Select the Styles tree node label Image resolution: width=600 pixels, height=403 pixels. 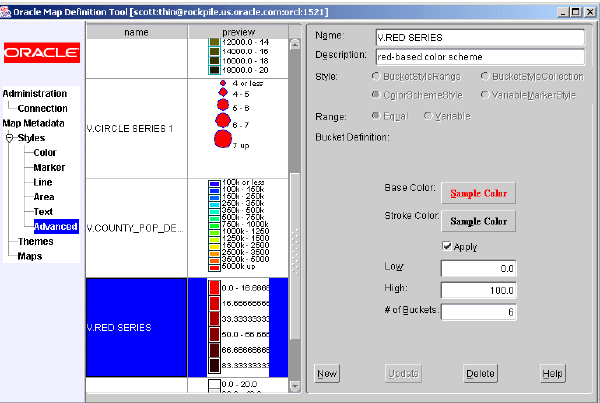31,138
